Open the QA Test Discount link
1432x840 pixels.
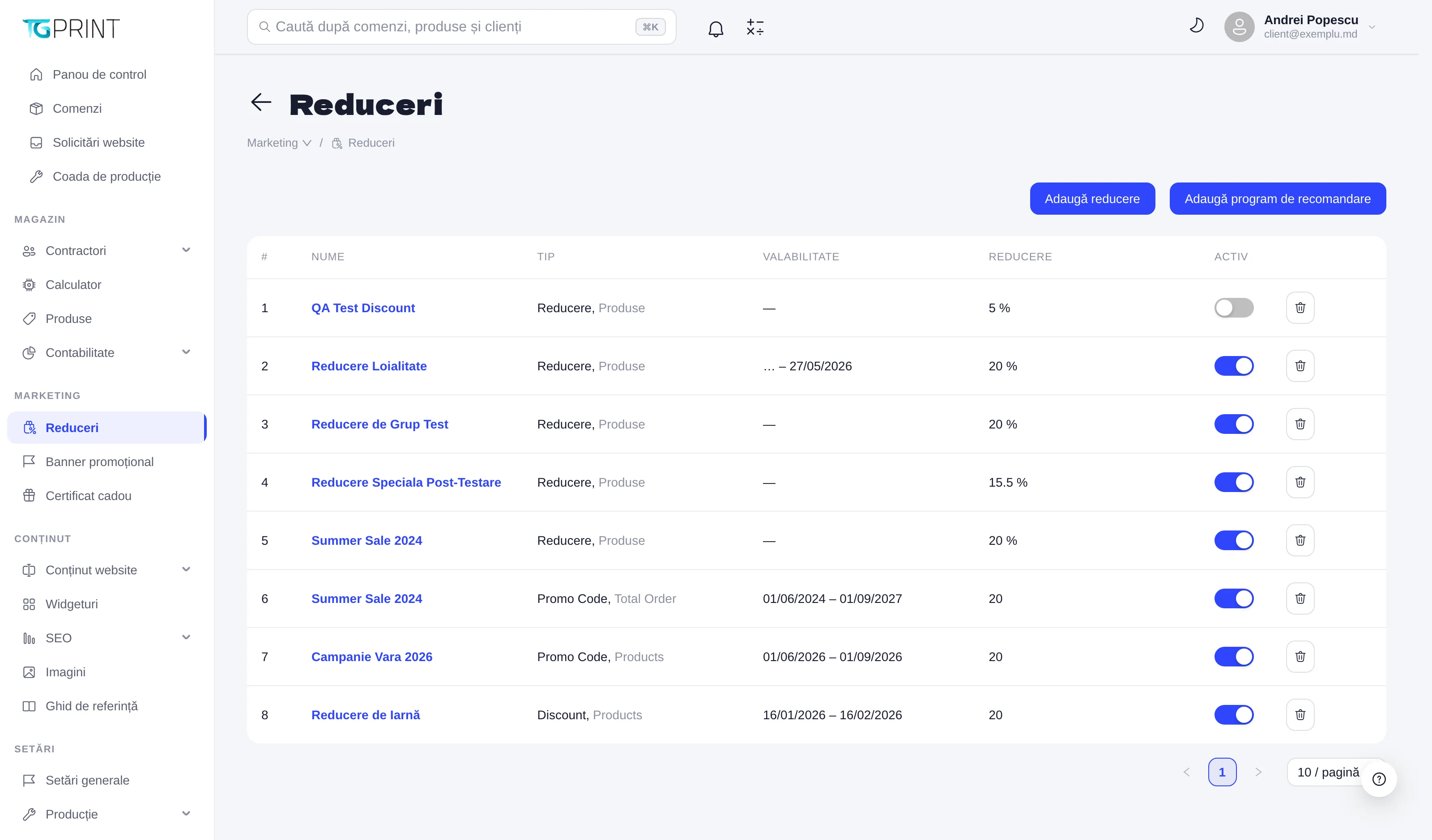tap(363, 308)
